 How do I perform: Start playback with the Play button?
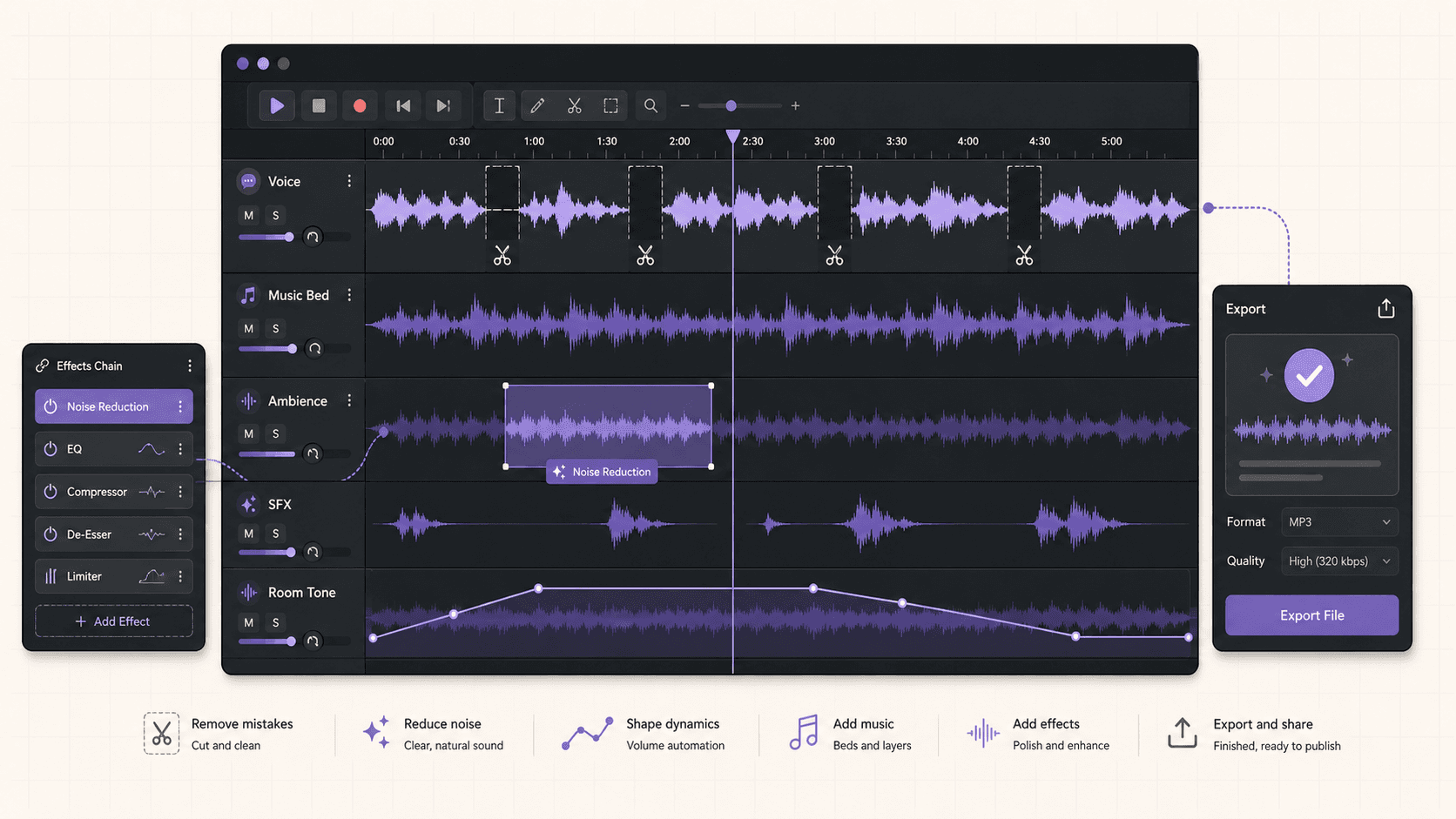277,106
